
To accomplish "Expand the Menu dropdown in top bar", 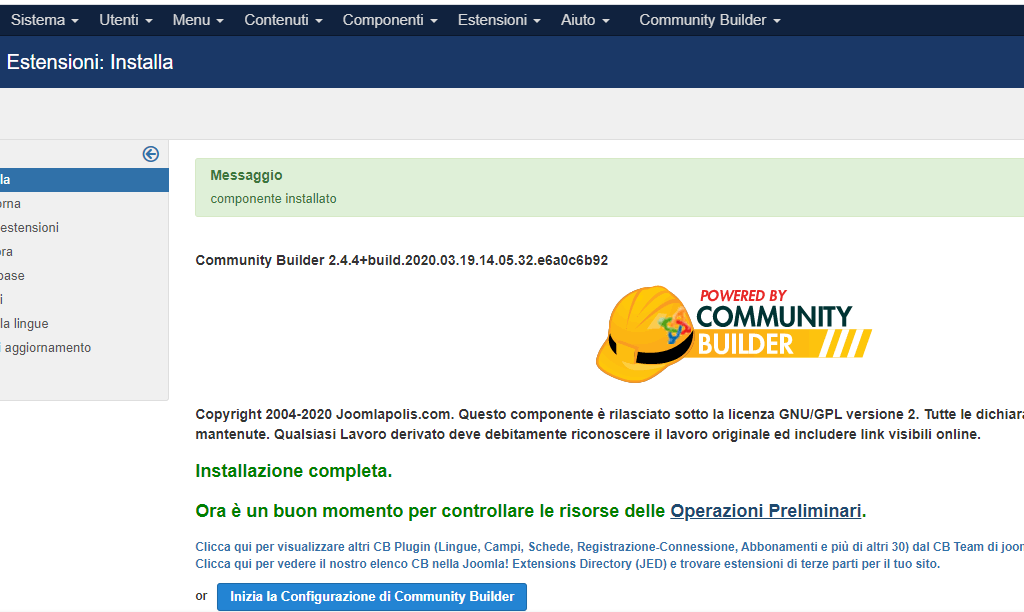I will tap(198, 20).
